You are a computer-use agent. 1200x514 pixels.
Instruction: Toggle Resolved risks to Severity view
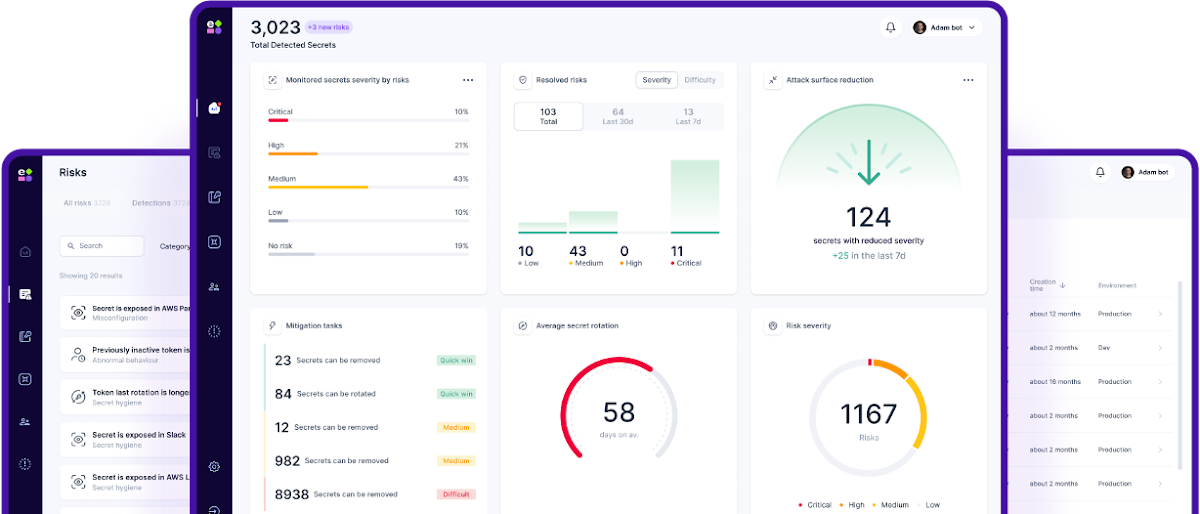click(657, 80)
